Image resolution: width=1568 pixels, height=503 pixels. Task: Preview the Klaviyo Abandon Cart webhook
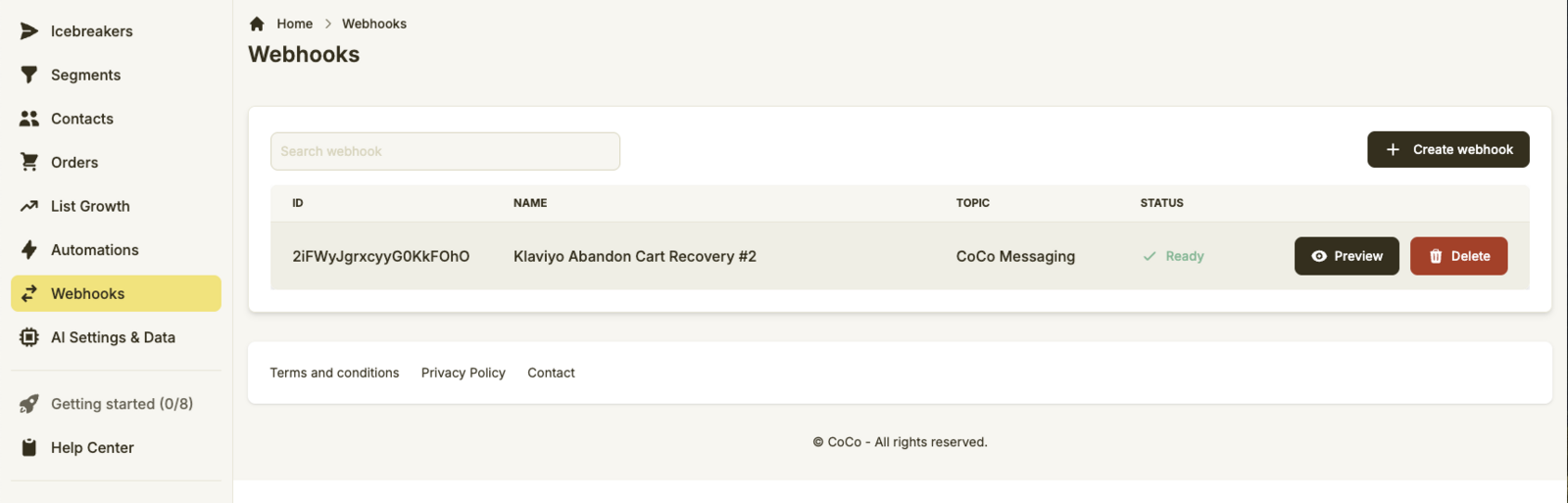click(1347, 256)
